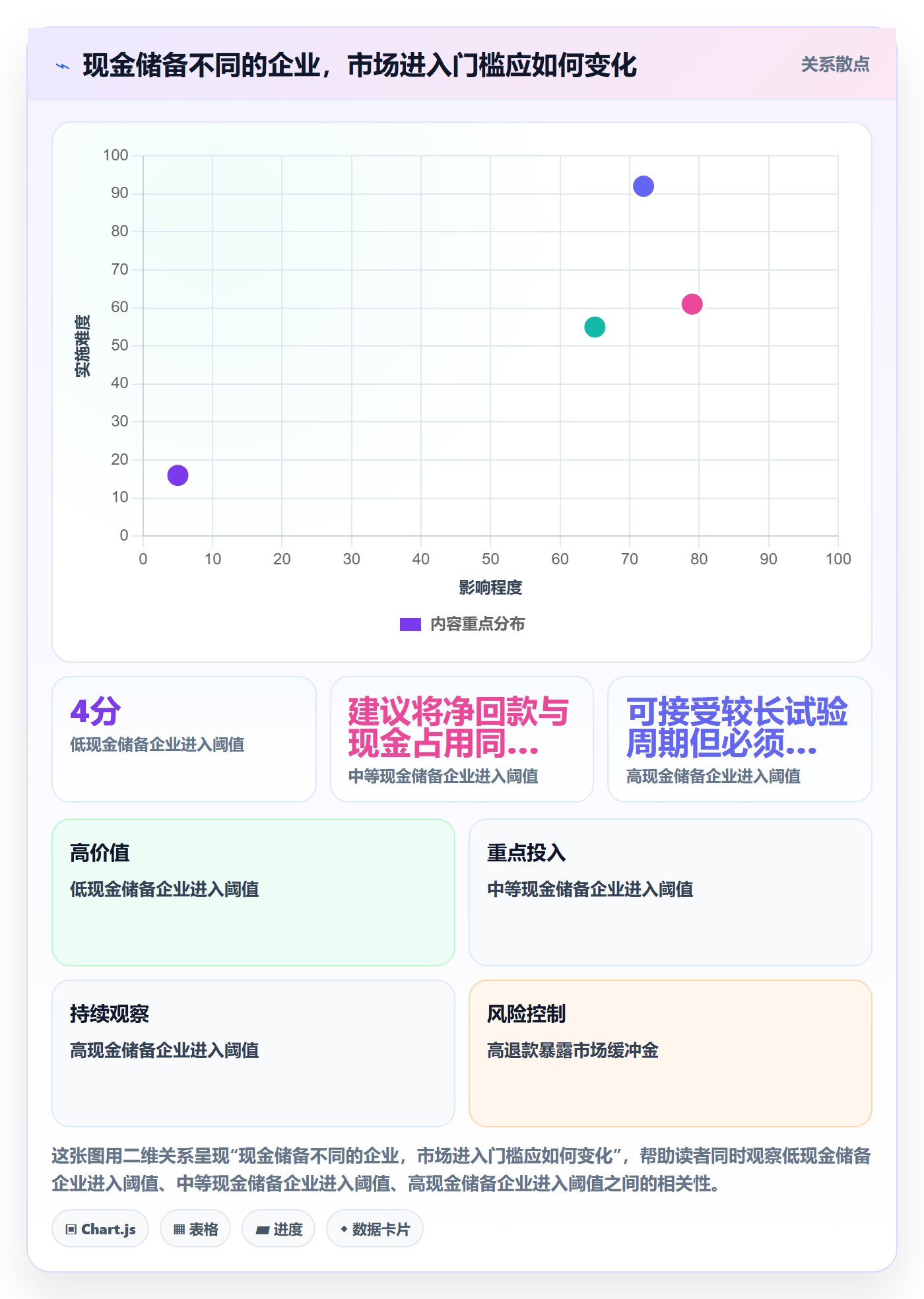Image resolution: width=924 pixels, height=1299 pixels.
Task: Click the 影响程度 x-axis title
Action: coord(490,587)
